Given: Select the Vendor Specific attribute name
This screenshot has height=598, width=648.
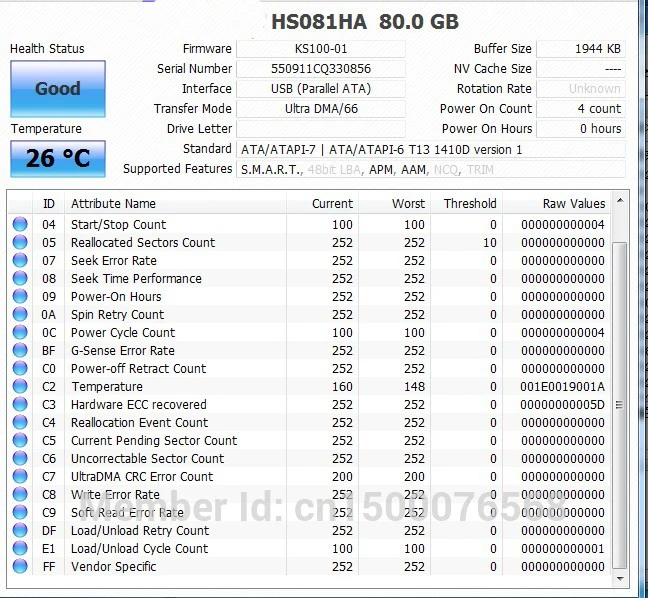Looking at the screenshot, I should tap(114, 567).
